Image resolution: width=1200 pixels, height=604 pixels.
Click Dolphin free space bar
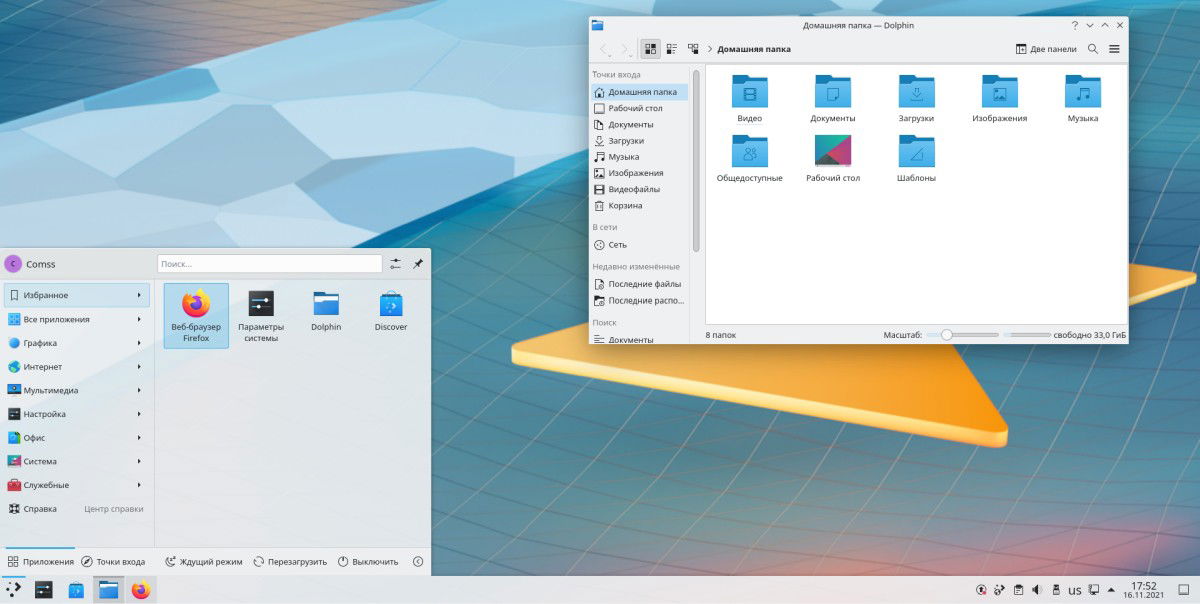point(1026,335)
